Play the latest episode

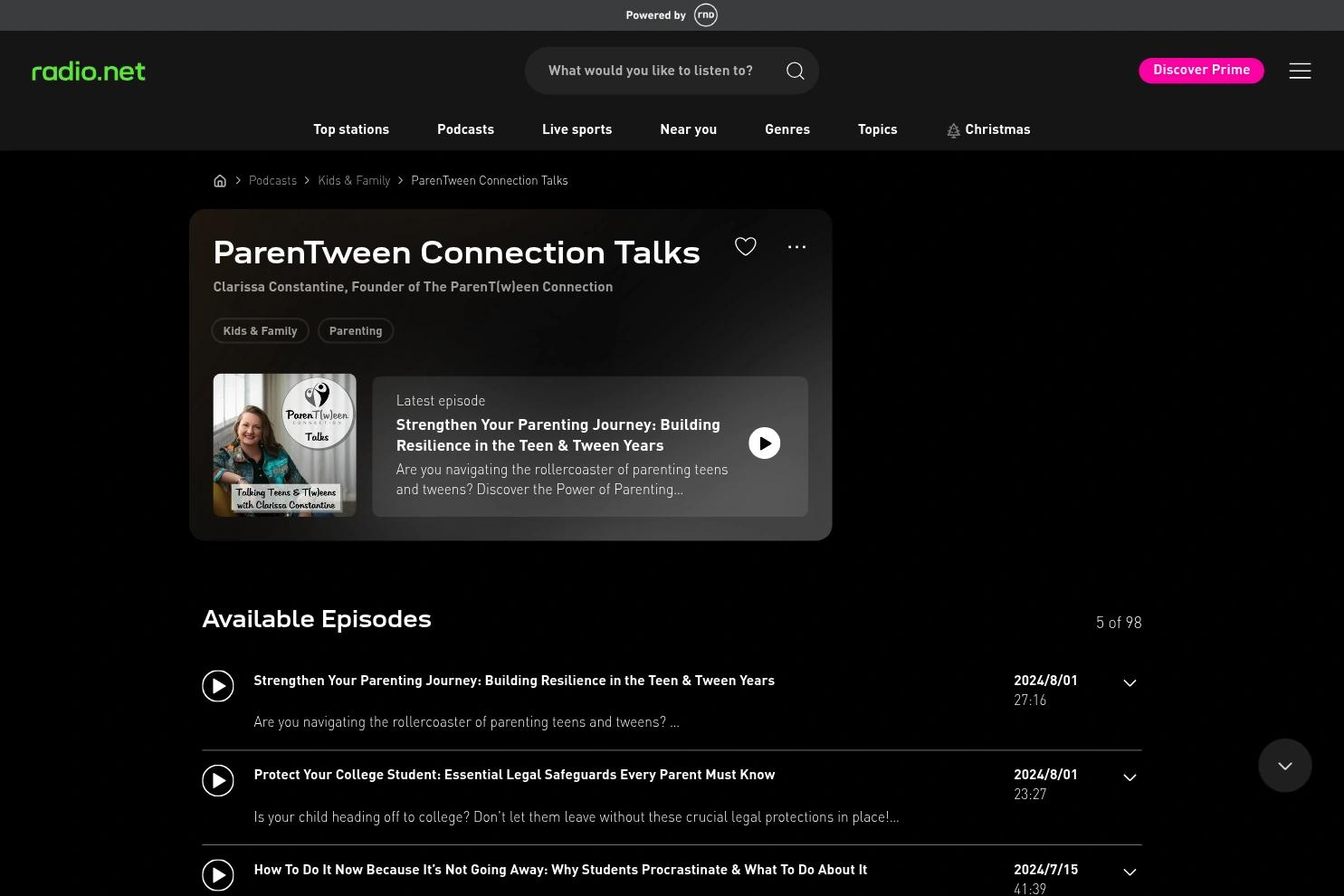tap(765, 443)
